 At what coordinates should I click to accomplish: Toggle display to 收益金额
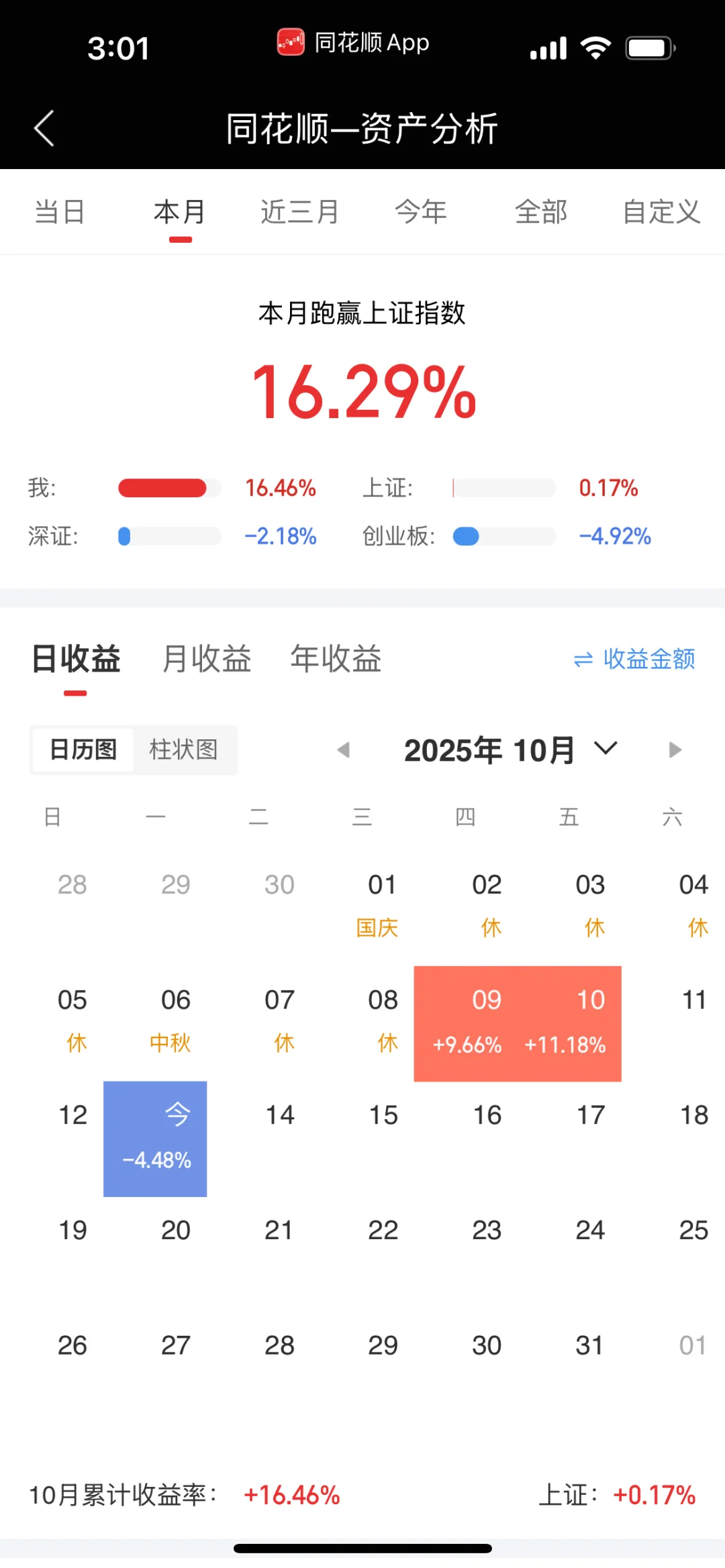[x=648, y=659]
